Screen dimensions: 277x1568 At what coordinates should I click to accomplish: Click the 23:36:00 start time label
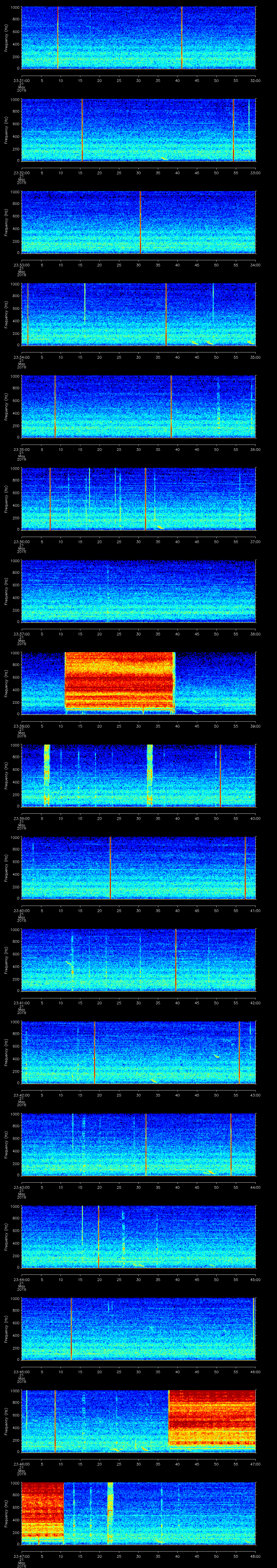pos(21,542)
